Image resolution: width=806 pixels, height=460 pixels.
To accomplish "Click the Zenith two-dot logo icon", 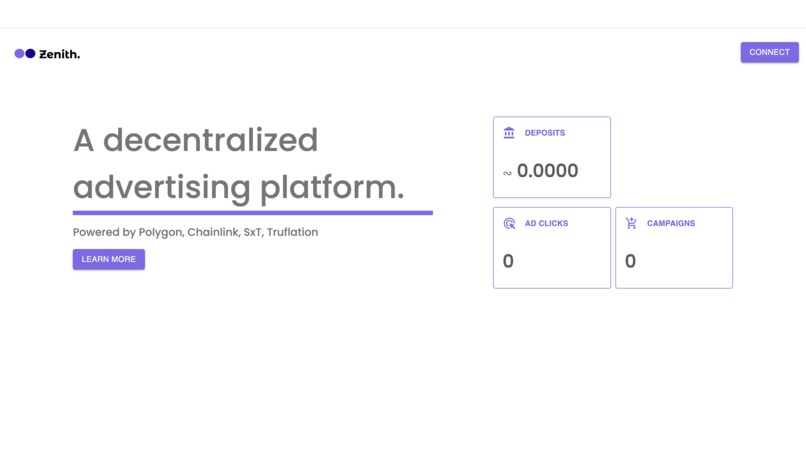I will (x=25, y=54).
